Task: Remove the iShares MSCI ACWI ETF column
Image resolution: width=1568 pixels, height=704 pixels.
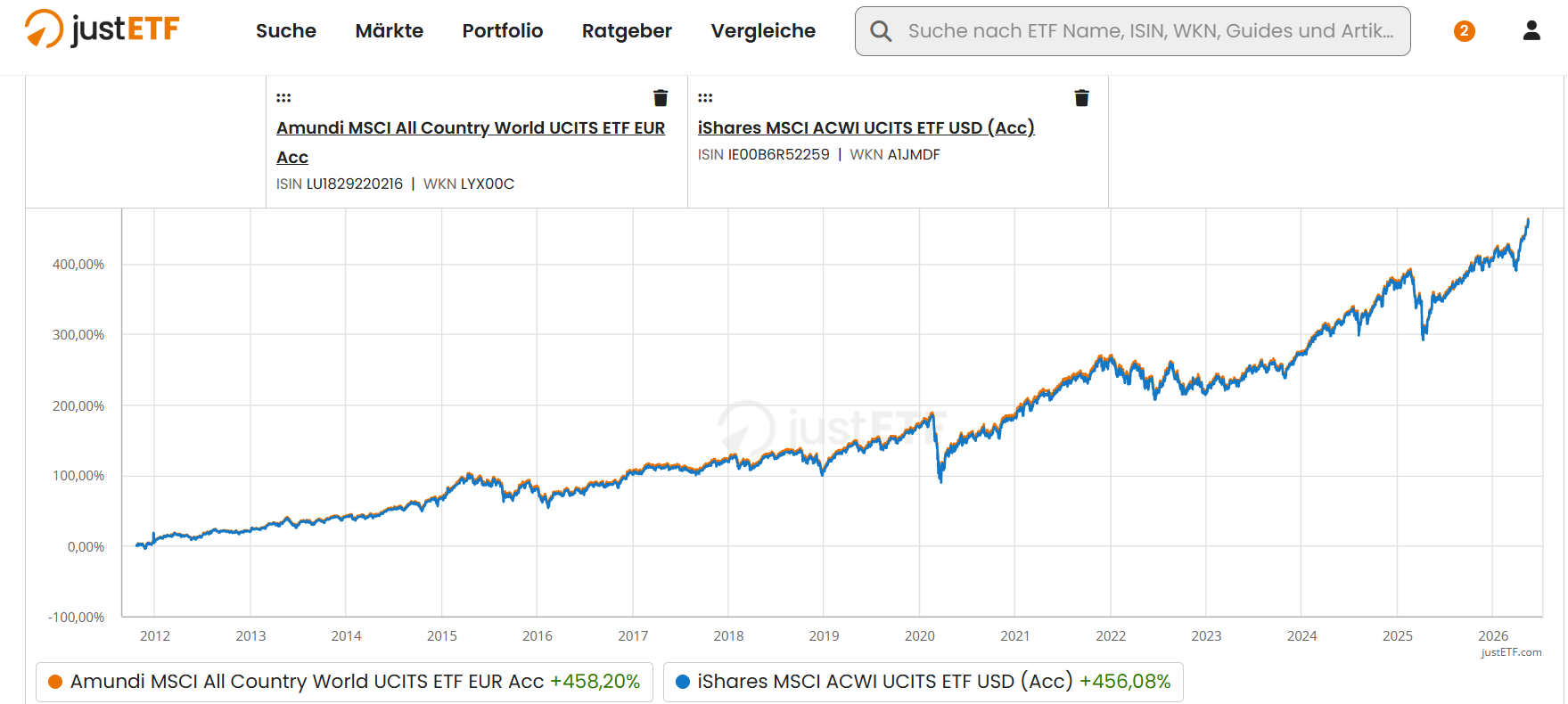Action: click(1081, 98)
